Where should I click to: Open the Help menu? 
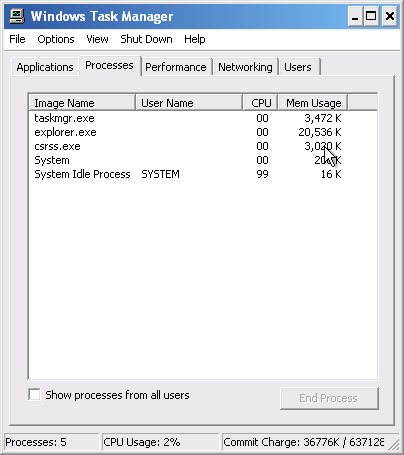coord(195,39)
